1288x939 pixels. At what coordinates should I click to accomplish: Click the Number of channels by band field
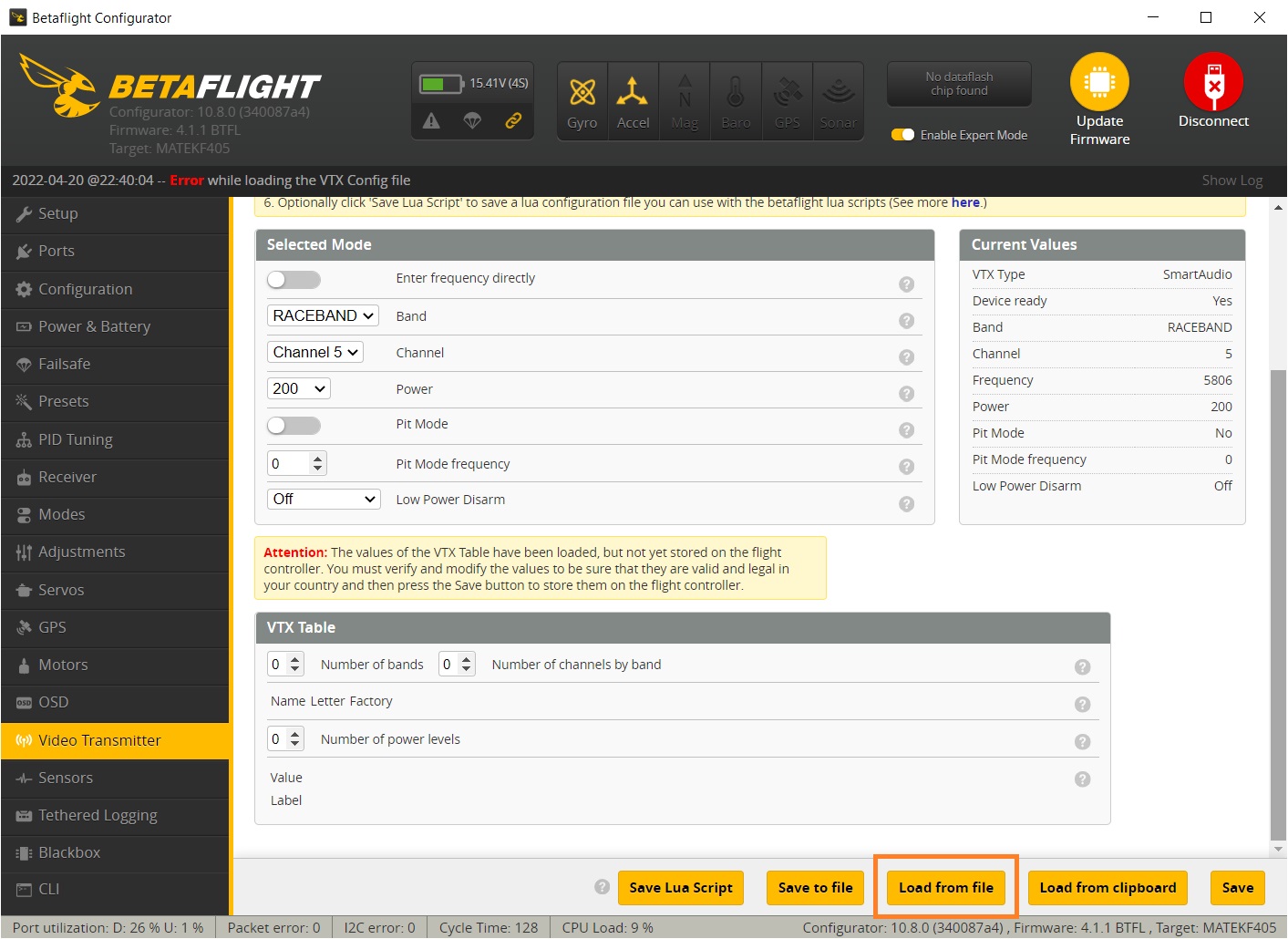(x=457, y=664)
